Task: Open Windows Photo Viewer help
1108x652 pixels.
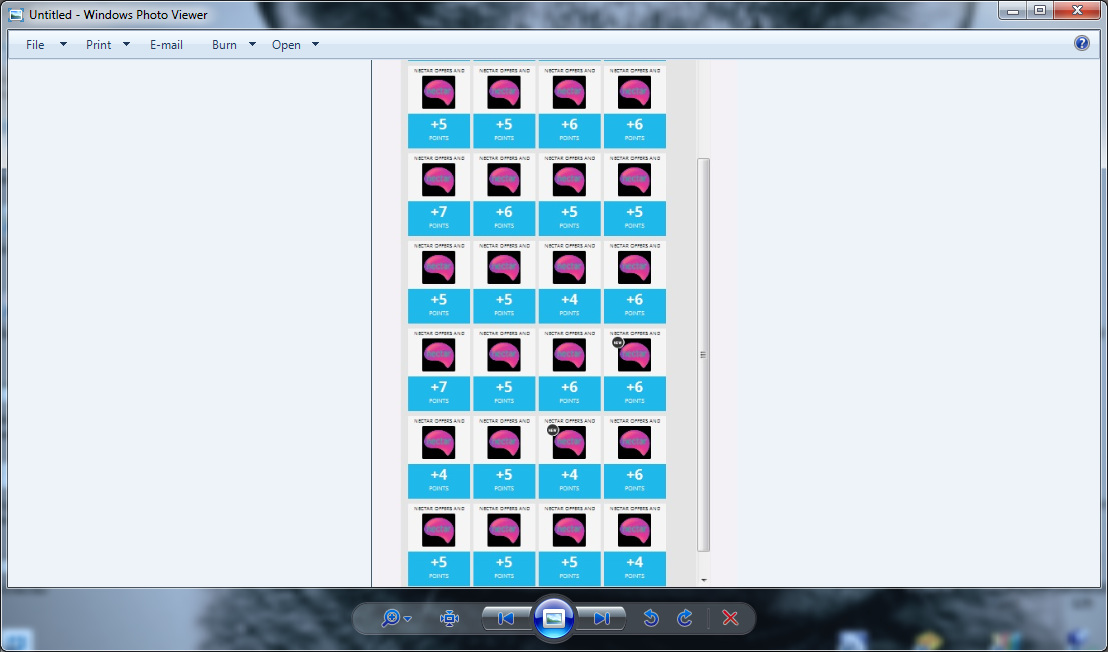Action: 1082,43
